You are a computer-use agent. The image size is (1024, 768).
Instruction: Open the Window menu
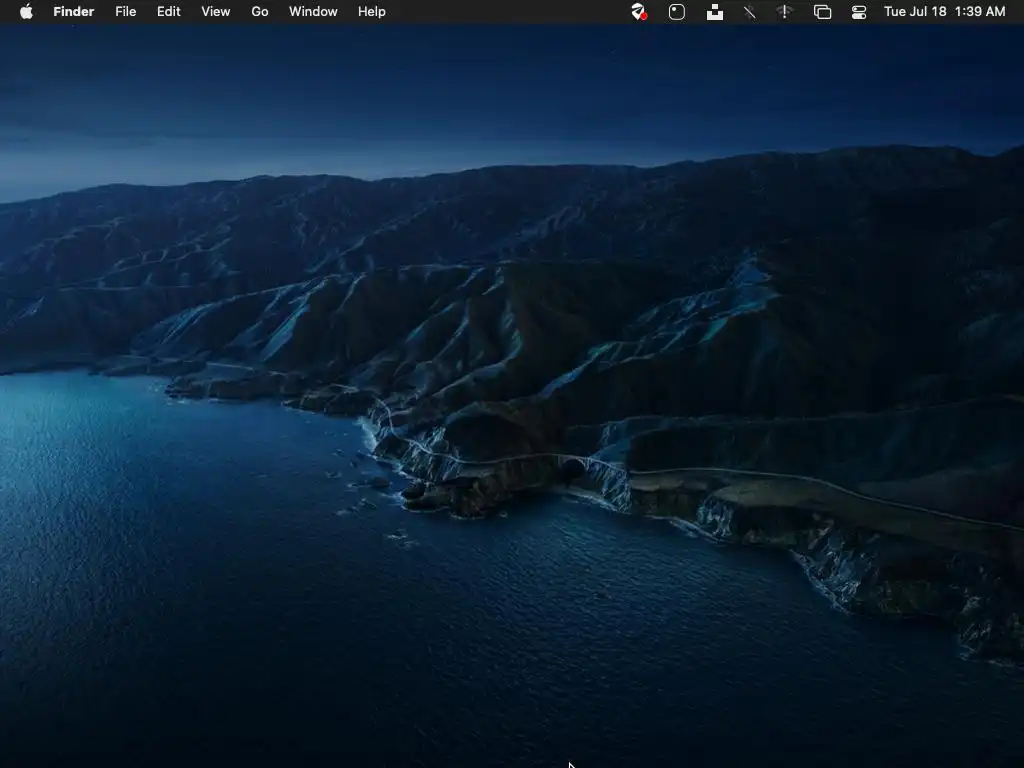[313, 12]
